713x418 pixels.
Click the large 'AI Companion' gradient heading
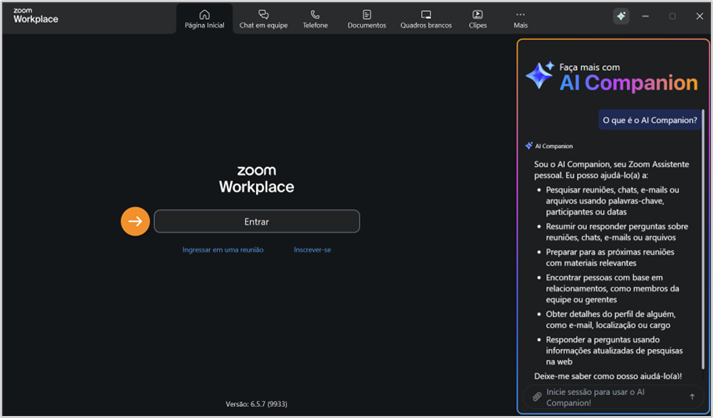tap(628, 83)
